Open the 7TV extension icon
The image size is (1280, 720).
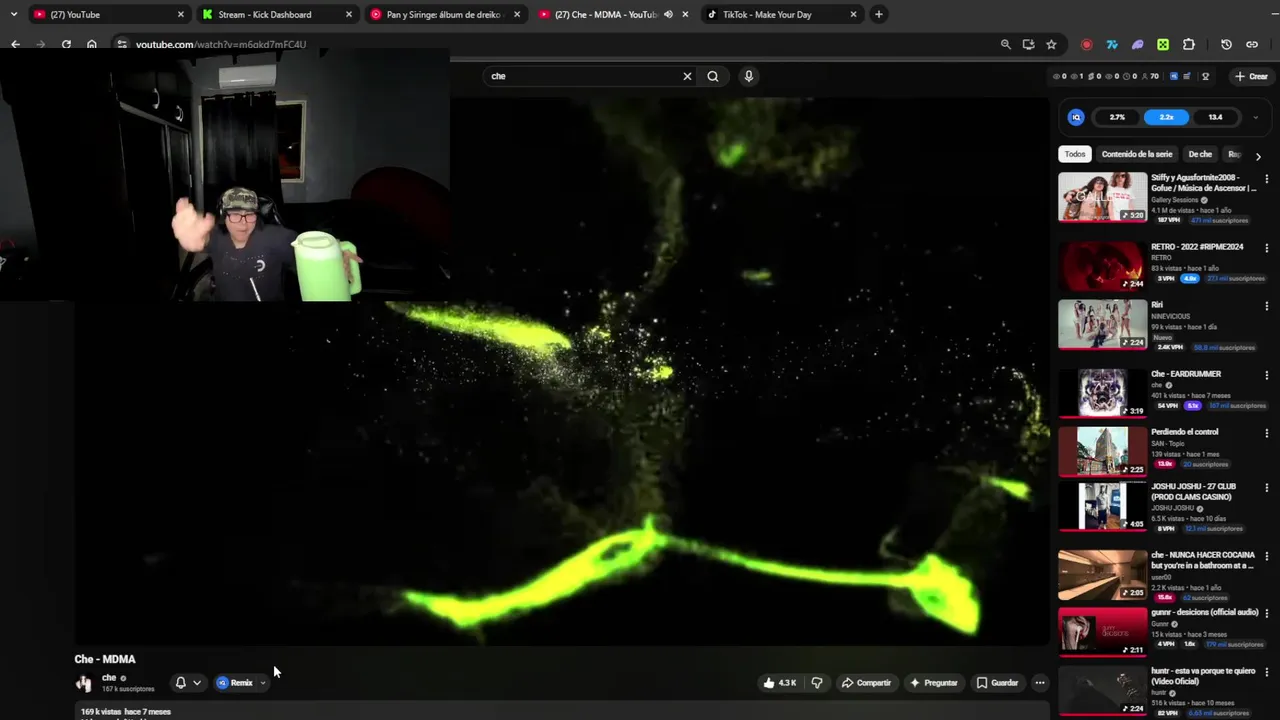pyautogui.click(x=1112, y=44)
